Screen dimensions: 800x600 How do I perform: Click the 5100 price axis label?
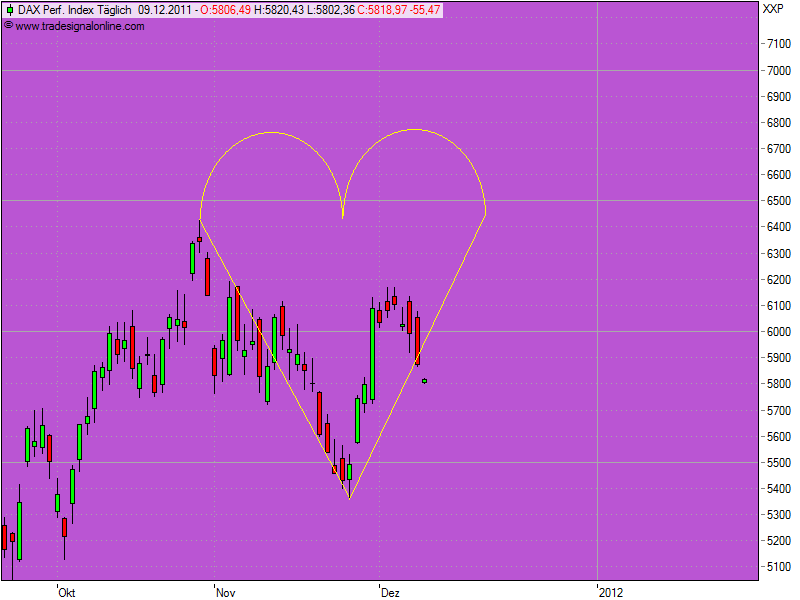point(779,567)
